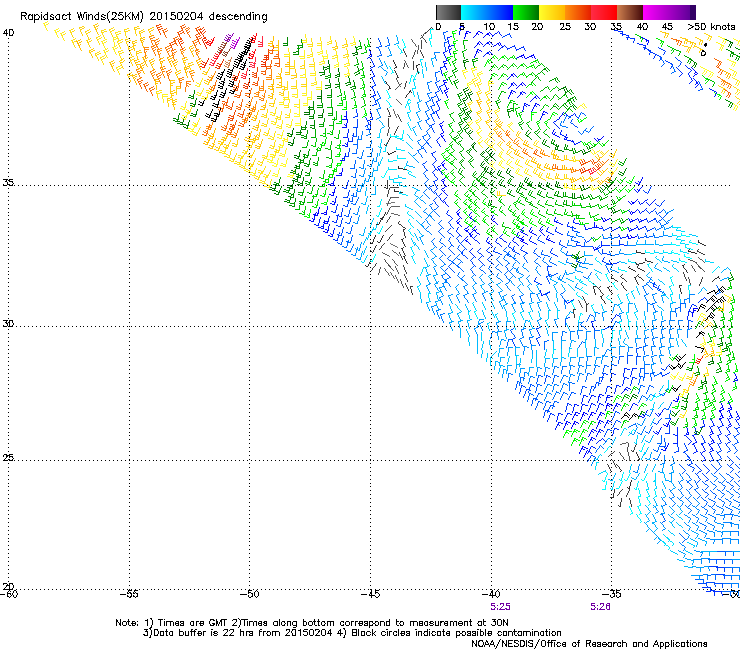Click the yellow 20-25 knots legend swatch

coord(552,12)
